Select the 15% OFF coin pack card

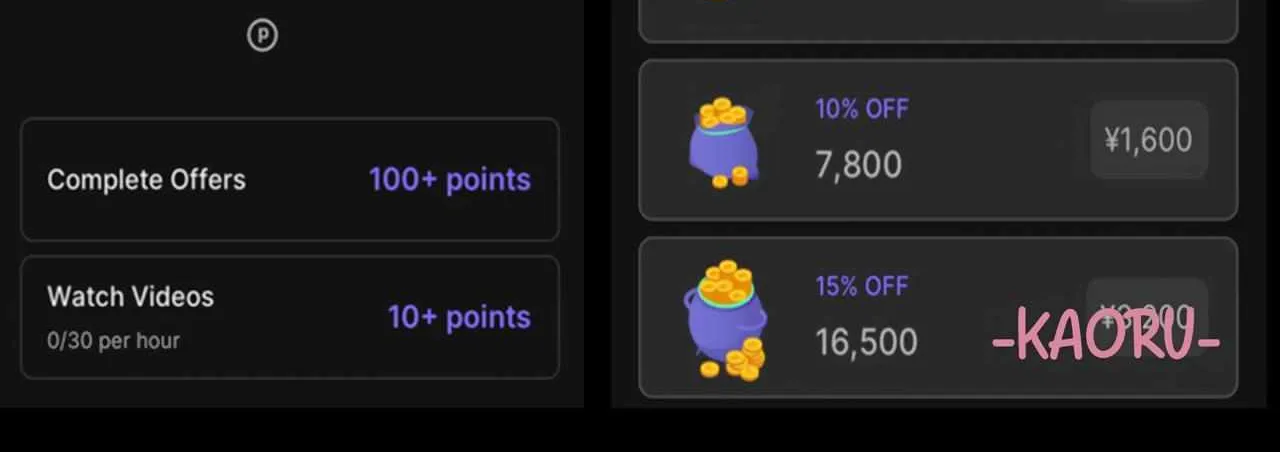[938, 318]
